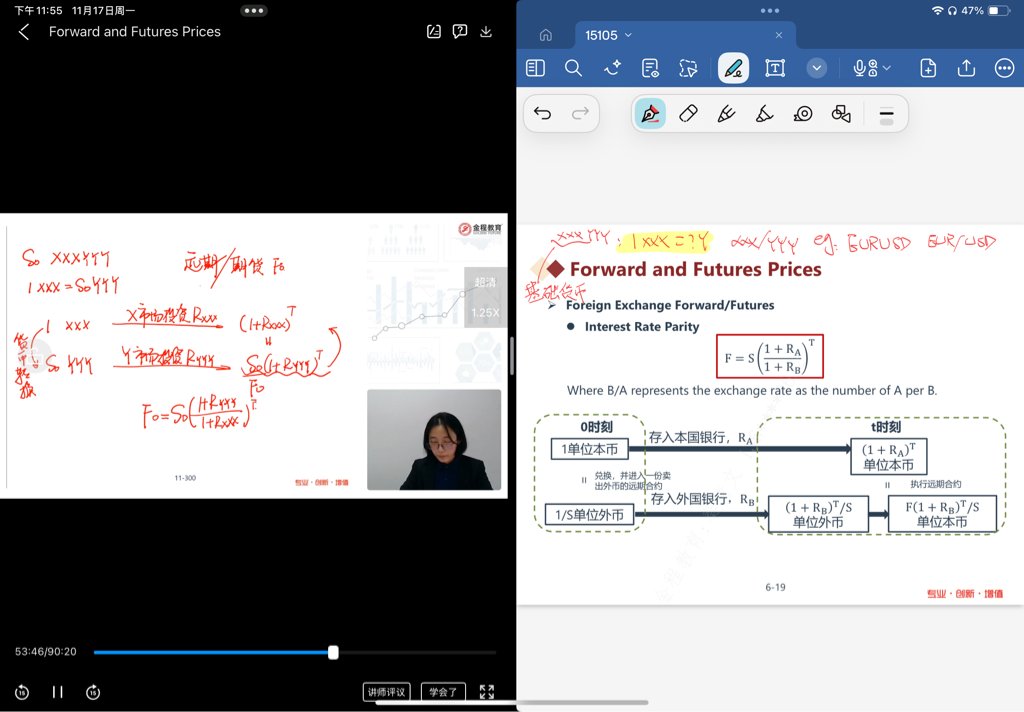
Task: Go to the home tab
Action: 546,35
